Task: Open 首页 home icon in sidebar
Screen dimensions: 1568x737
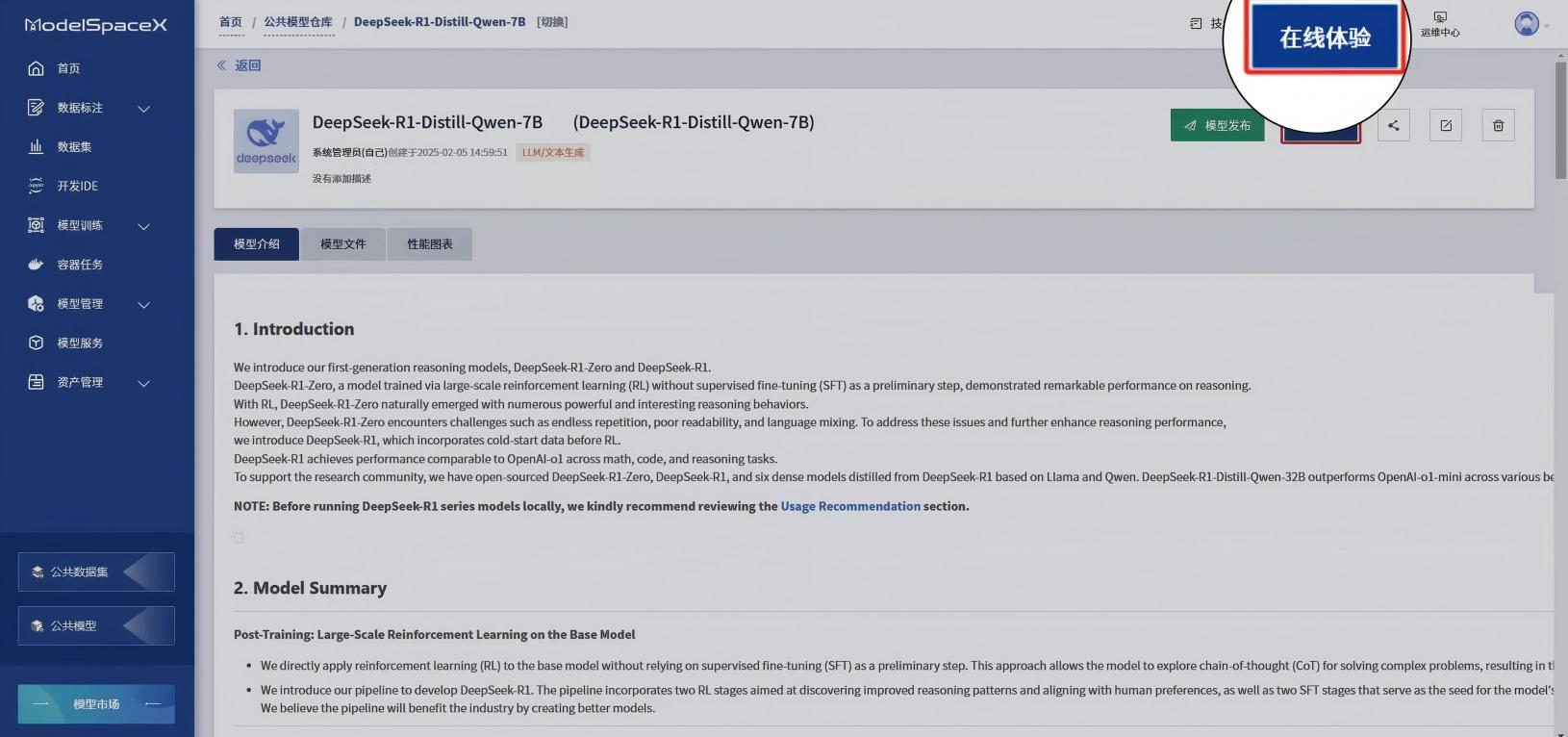Action: (36, 68)
